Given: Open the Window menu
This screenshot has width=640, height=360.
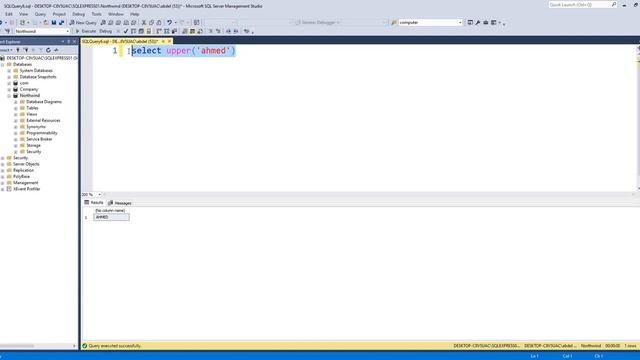Looking at the screenshot, I should pos(116,14).
